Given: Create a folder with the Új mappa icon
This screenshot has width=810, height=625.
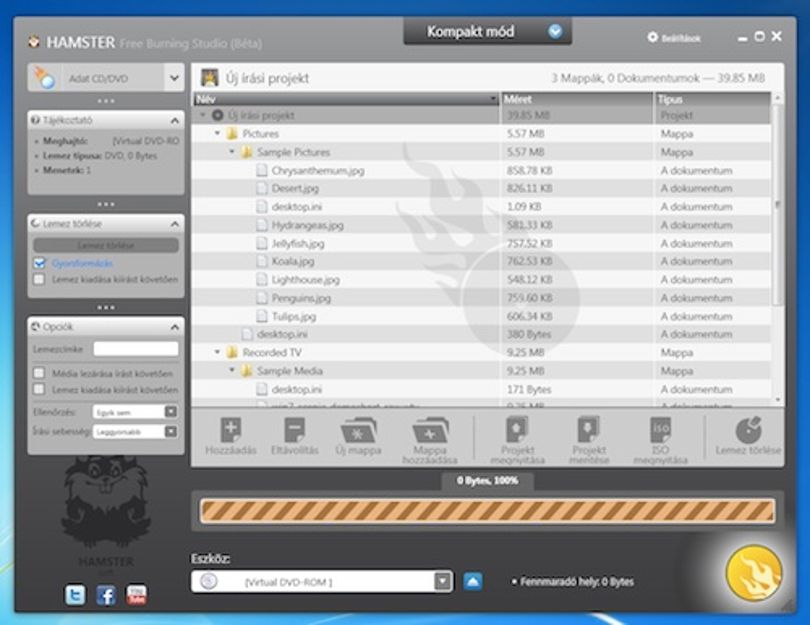Looking at the screenshot, I should (358, 430).
